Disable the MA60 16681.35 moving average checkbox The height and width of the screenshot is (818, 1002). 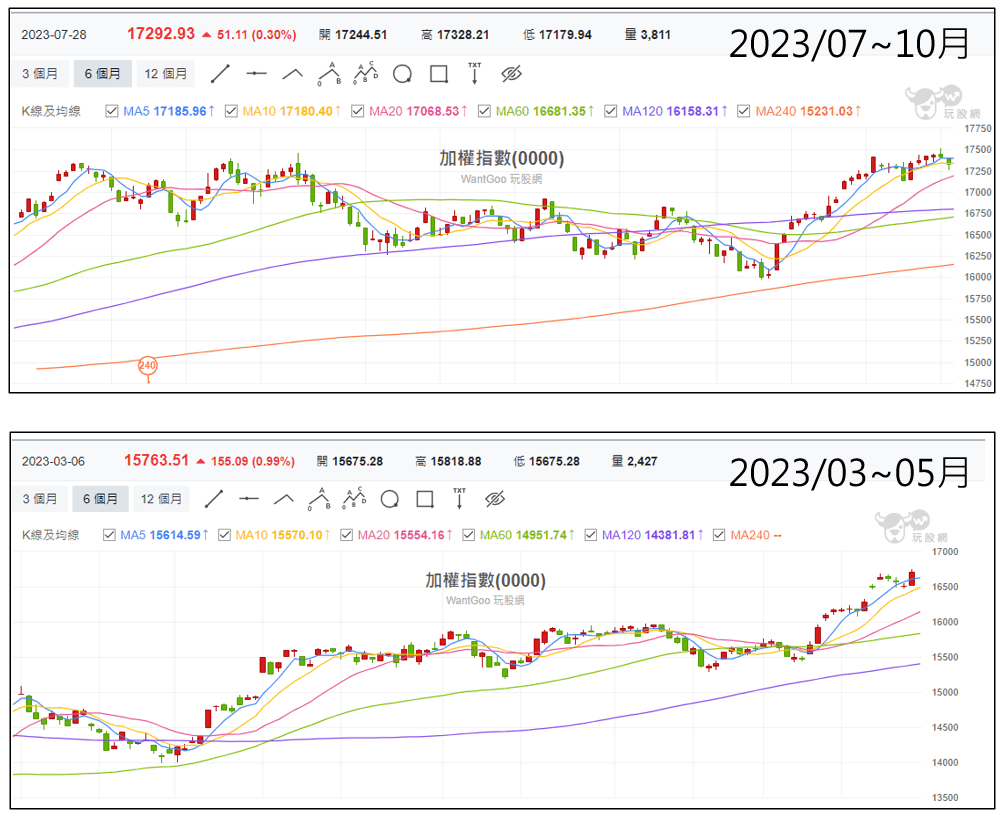(484, 111)
